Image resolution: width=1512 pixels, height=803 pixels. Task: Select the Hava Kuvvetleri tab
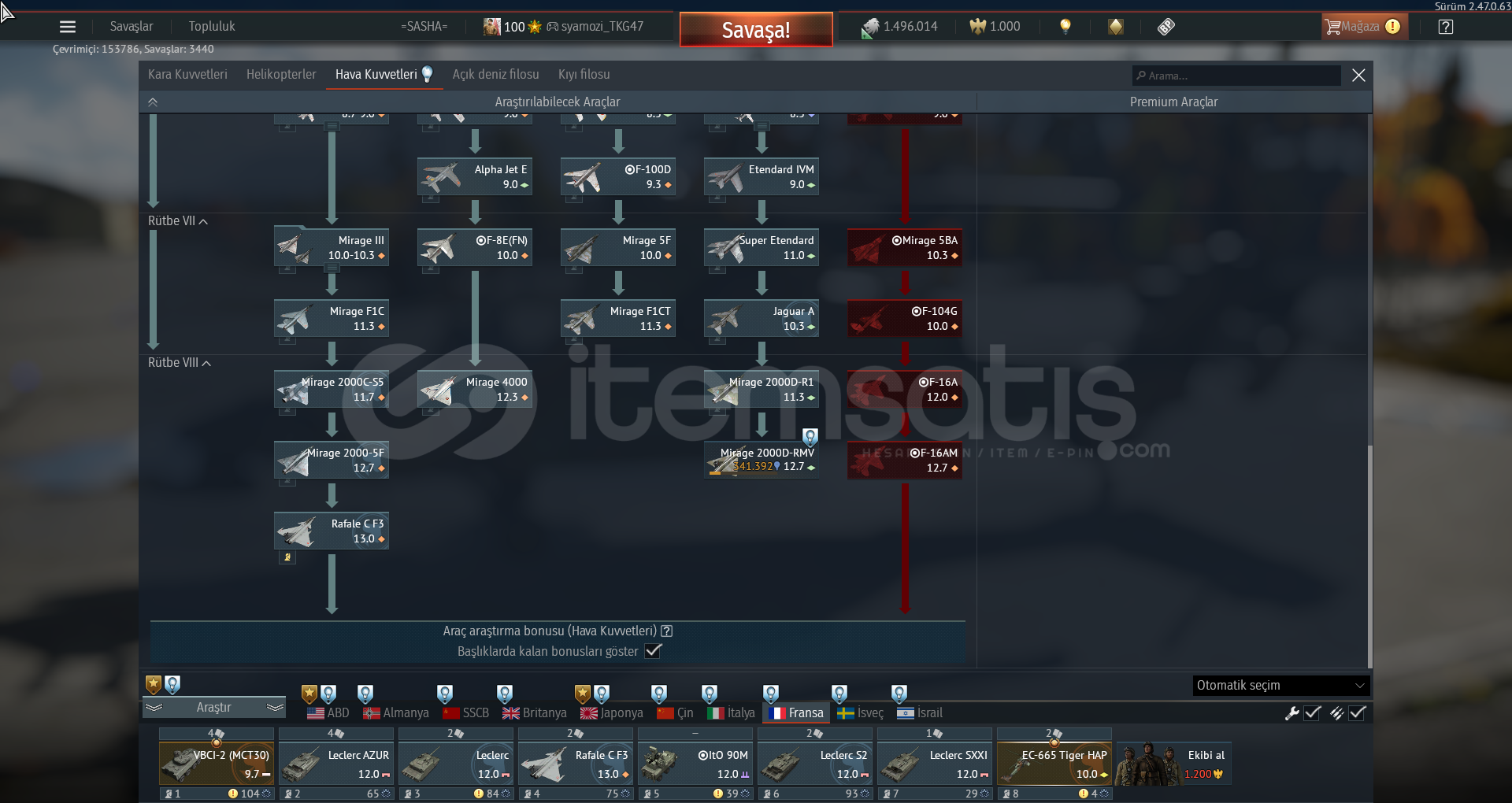[x=384, y=75]
